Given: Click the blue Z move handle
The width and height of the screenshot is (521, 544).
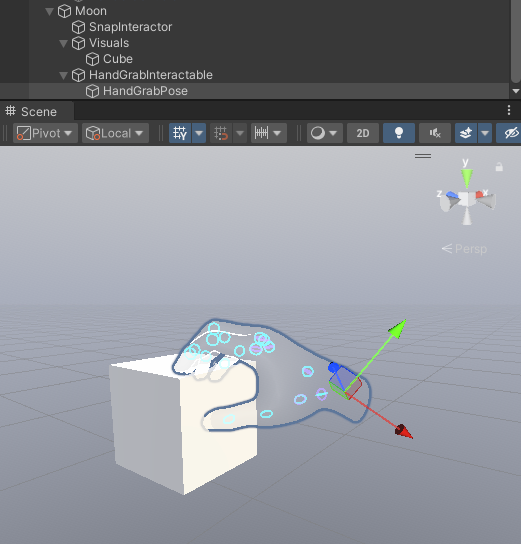Looking at the screenshot, I should [x=334, y=367].
